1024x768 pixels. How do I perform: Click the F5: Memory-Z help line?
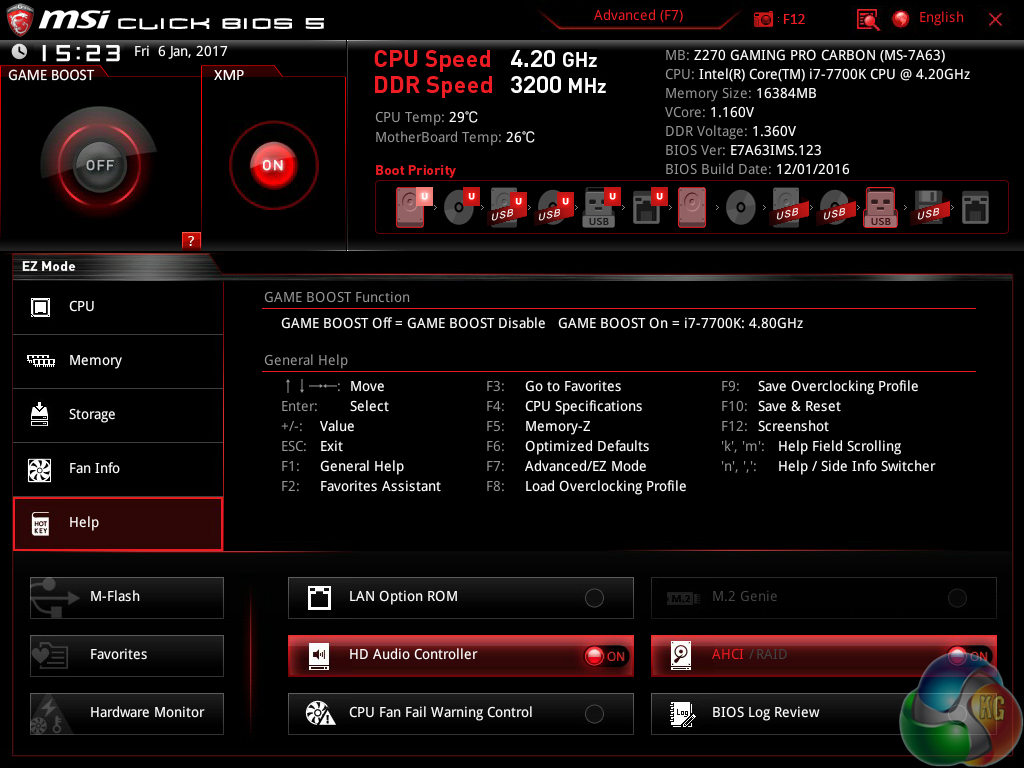(538, 426)
